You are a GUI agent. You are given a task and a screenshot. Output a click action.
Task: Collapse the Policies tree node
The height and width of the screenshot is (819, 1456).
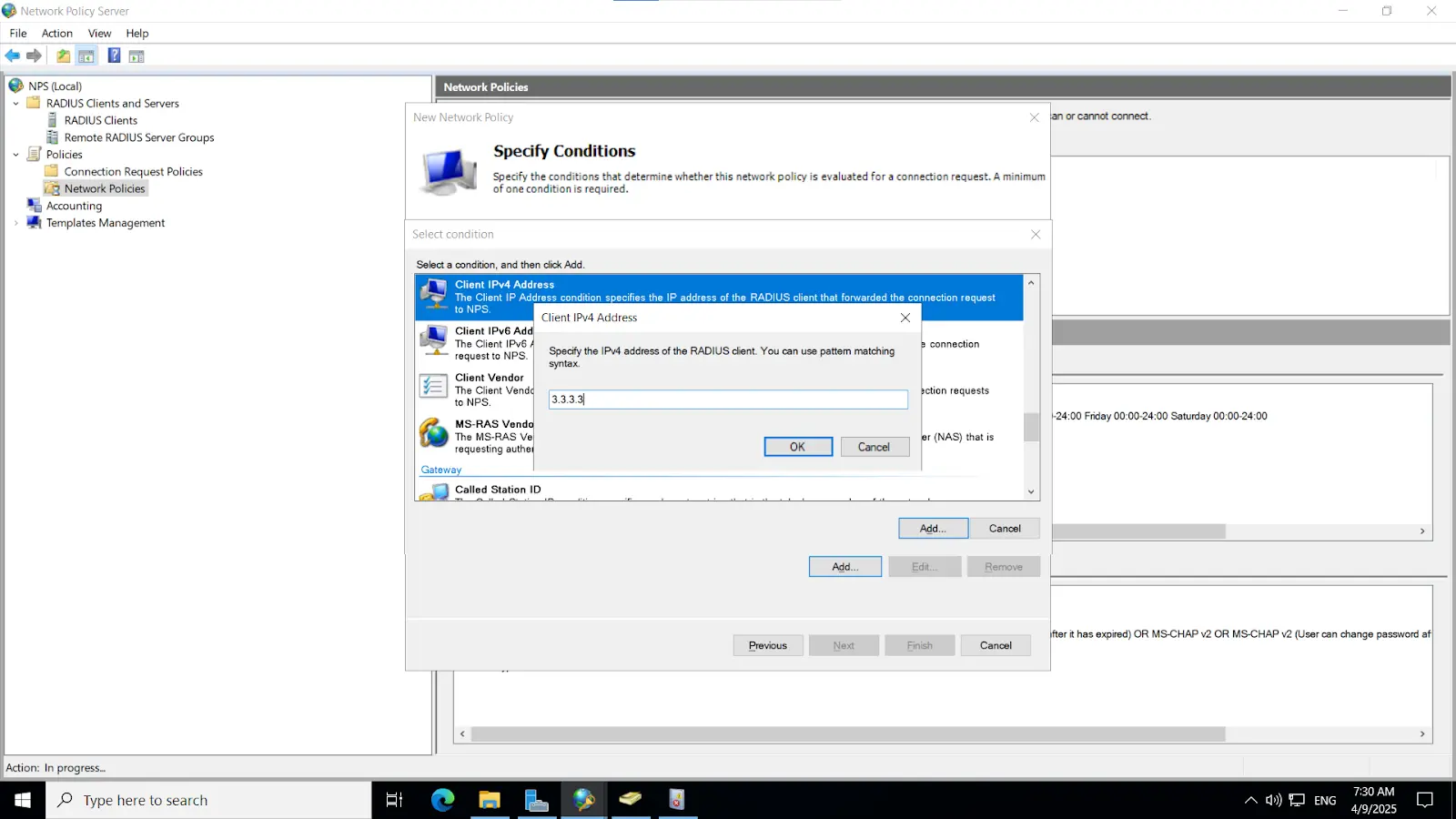(x=15, y=154)
